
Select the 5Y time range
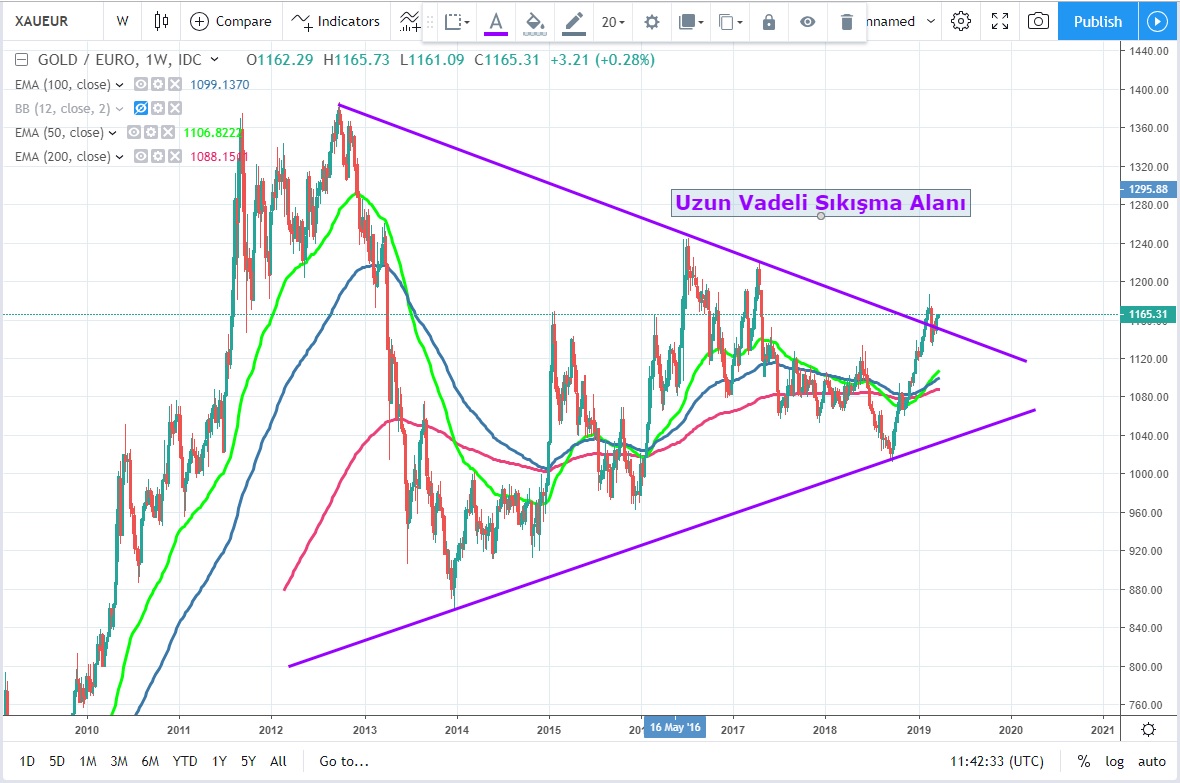[x=248, y=761]
